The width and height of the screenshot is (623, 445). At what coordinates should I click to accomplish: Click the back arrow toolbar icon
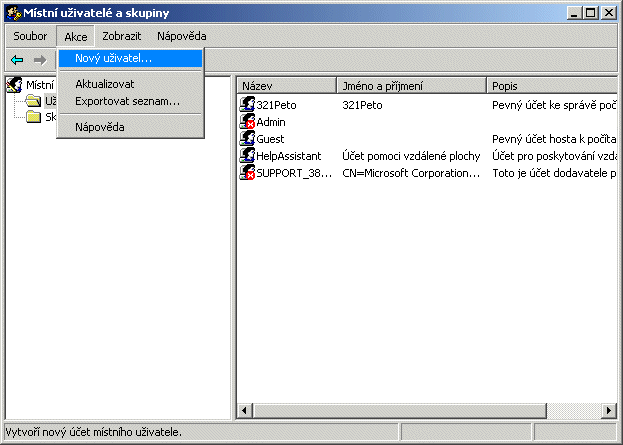(x=17, y=60)
